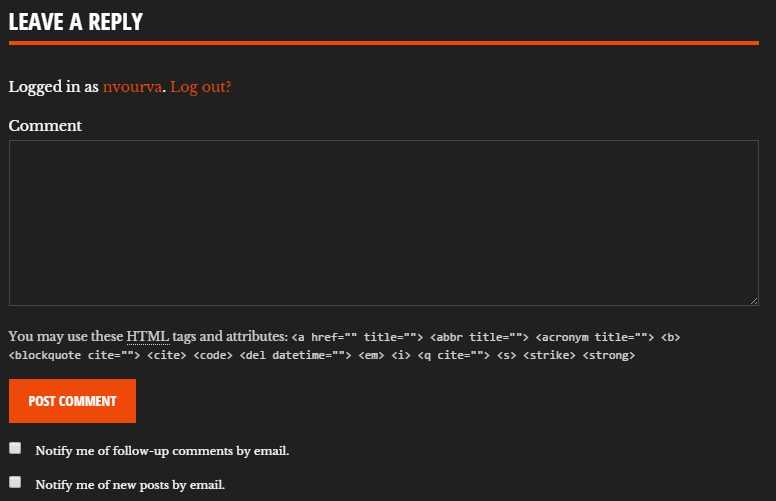Click the <del datetime> tag example

pos(295,355)
